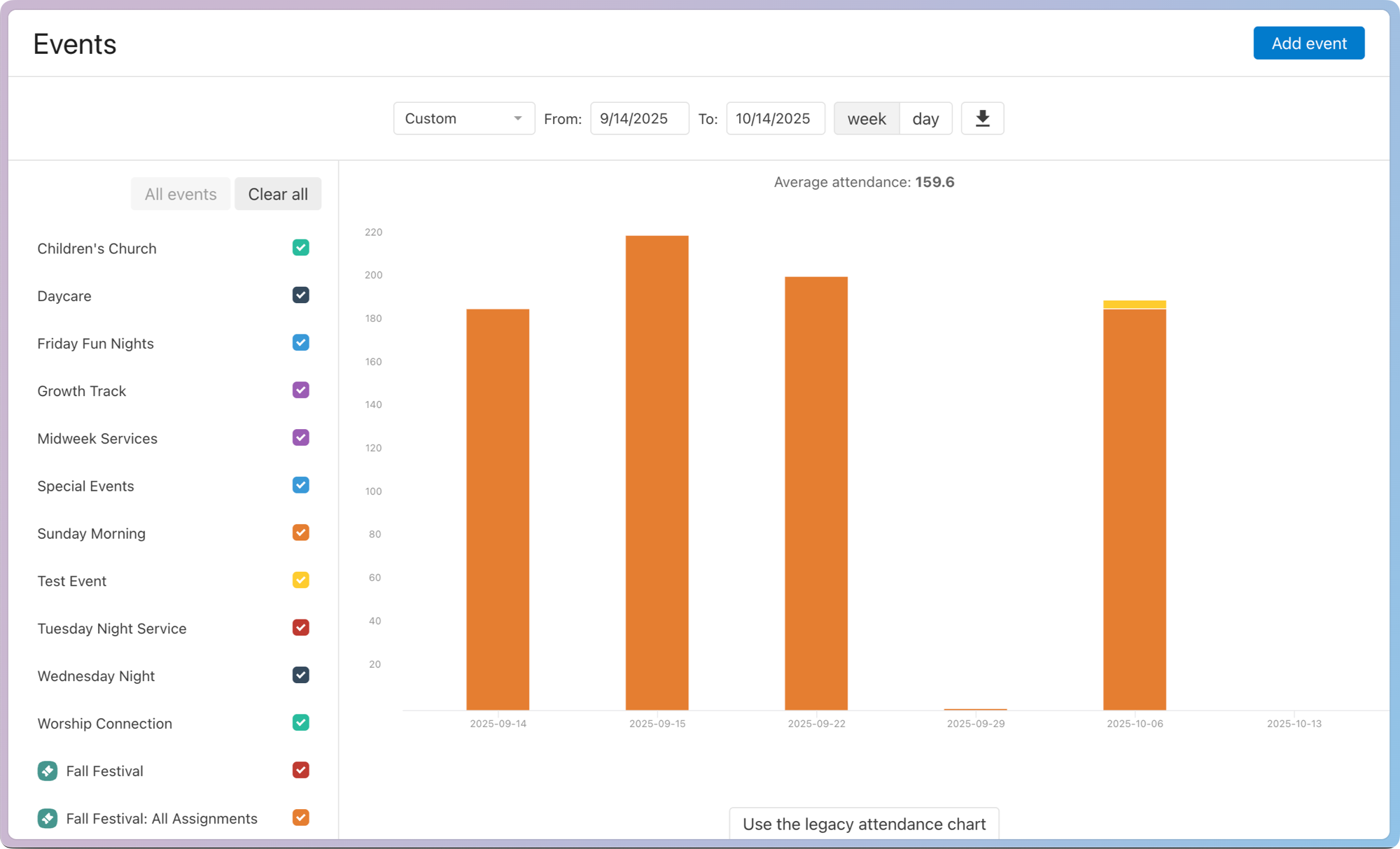Uncheck the Children's Church checkbox
Image resolution: width=1400 pixels, height=849 pixels.
pyautogui.click(x=300, y=248)
